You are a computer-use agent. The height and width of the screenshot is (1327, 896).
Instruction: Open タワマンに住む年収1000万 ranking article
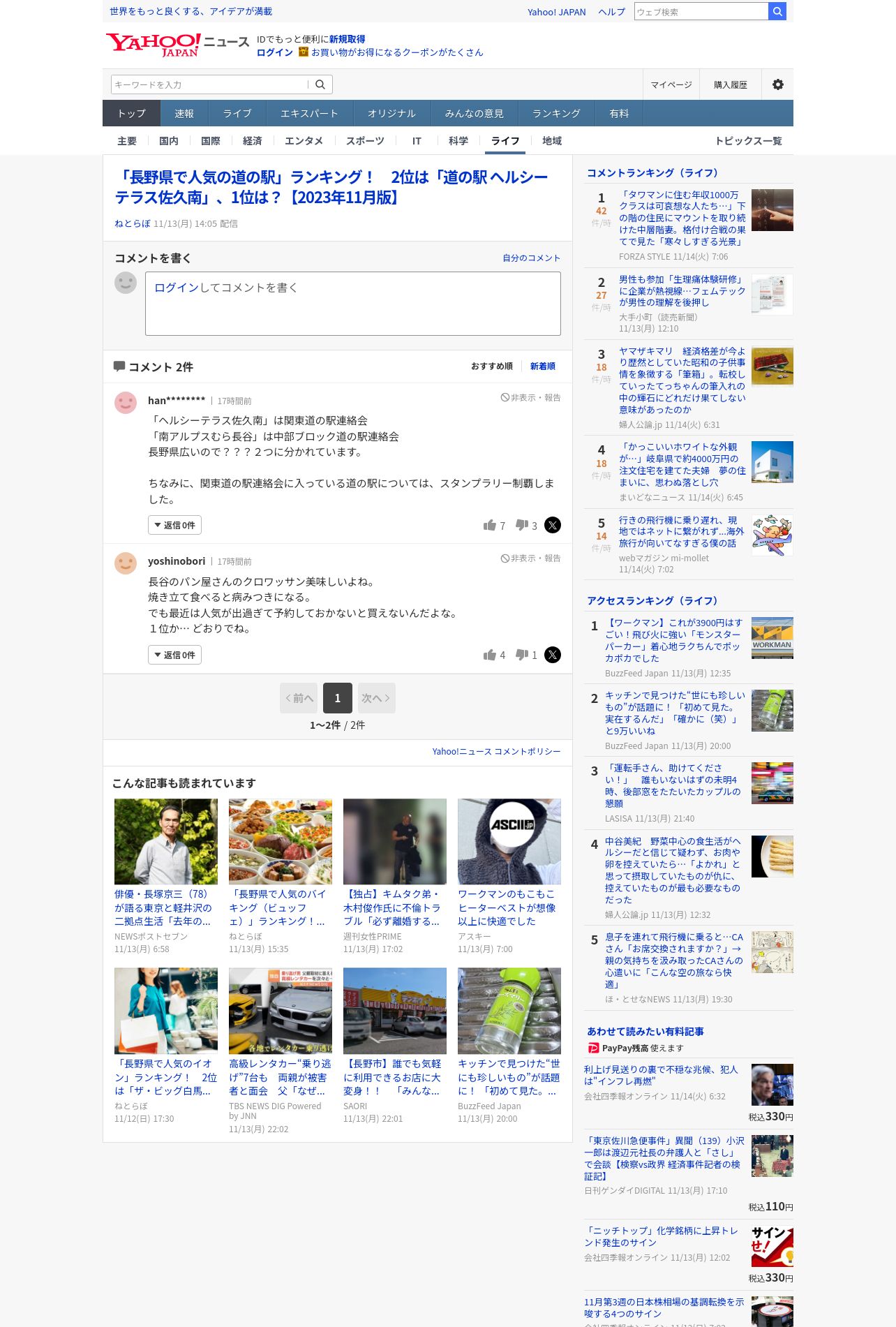click(x=682, y=218)
